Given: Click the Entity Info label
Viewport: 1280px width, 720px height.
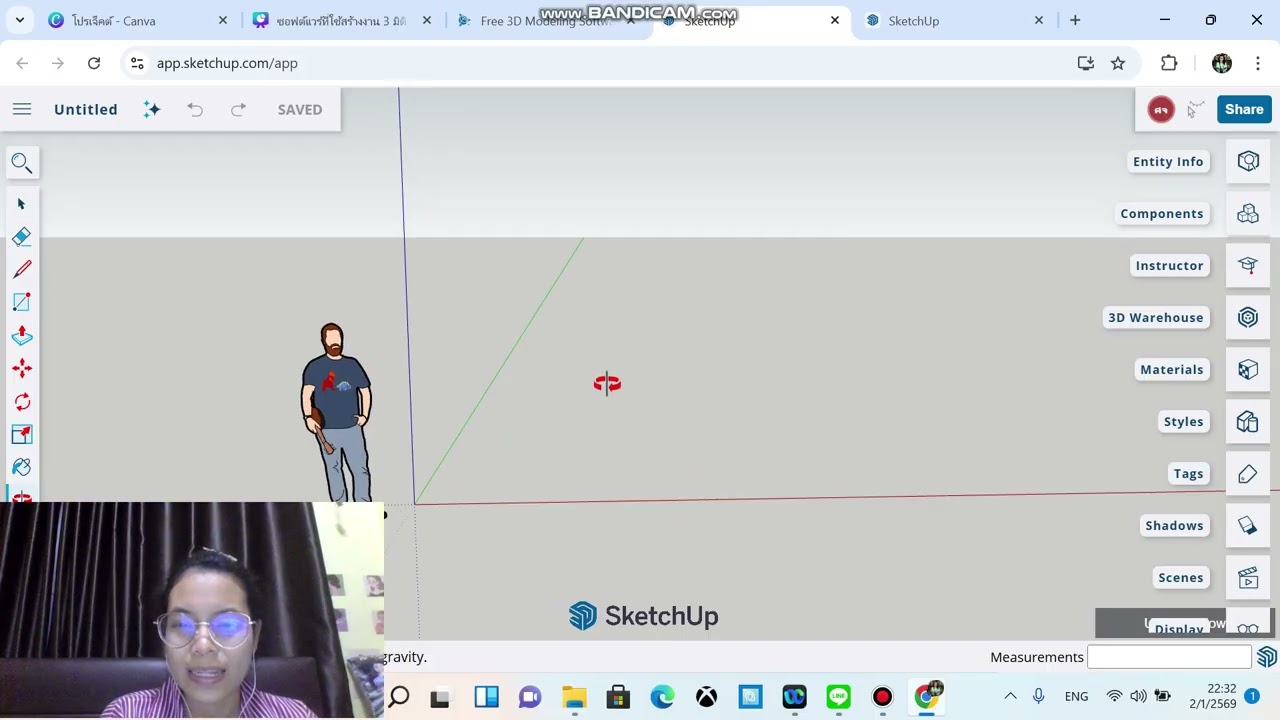Looking at the screenshot, I should coord(1168,161).
